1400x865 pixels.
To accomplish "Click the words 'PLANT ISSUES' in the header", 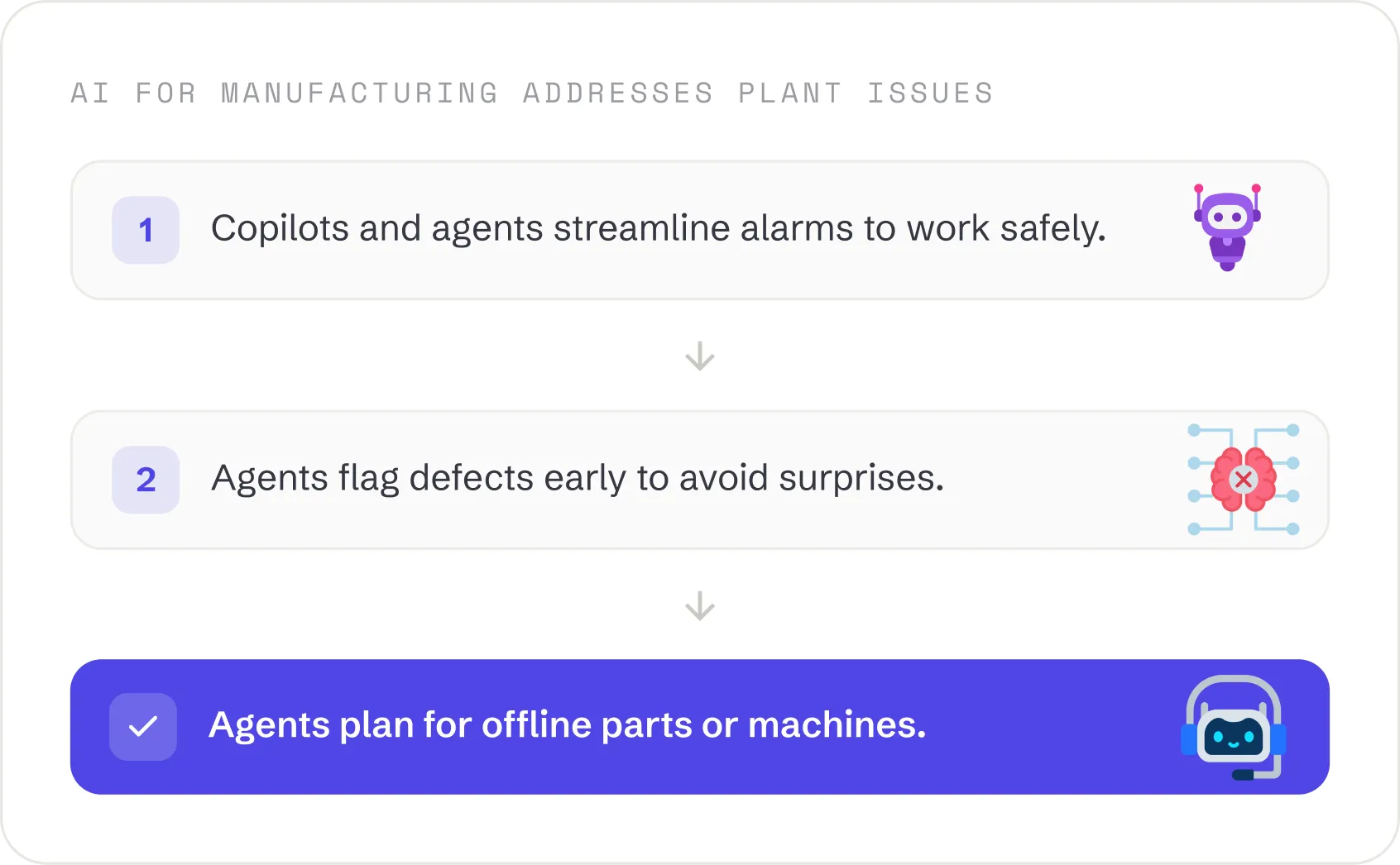I will click(865, 93).
